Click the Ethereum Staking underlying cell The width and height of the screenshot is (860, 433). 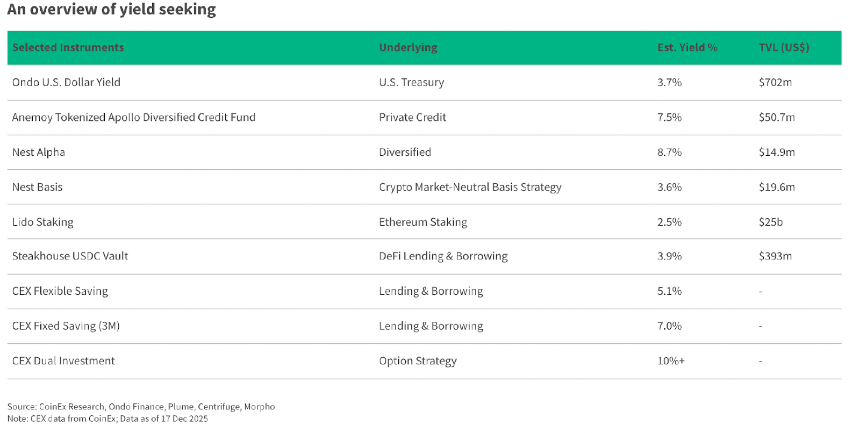pyautogui.click(x=423, y=221)
